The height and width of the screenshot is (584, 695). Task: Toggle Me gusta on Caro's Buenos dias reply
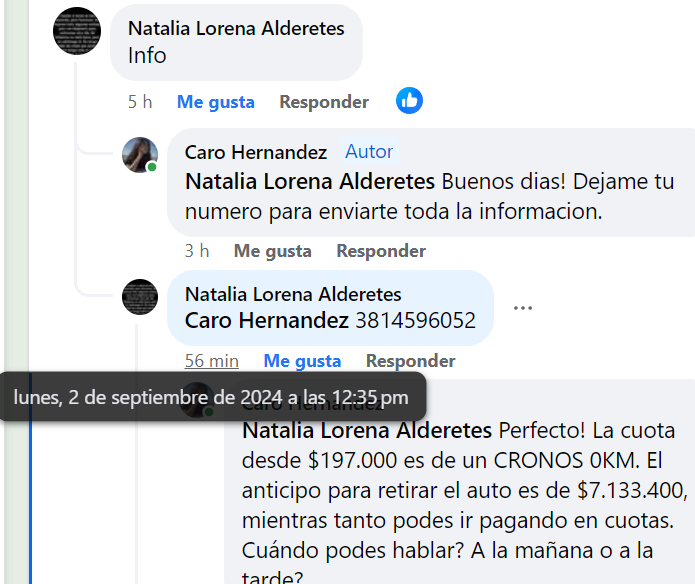coord(273,251)
